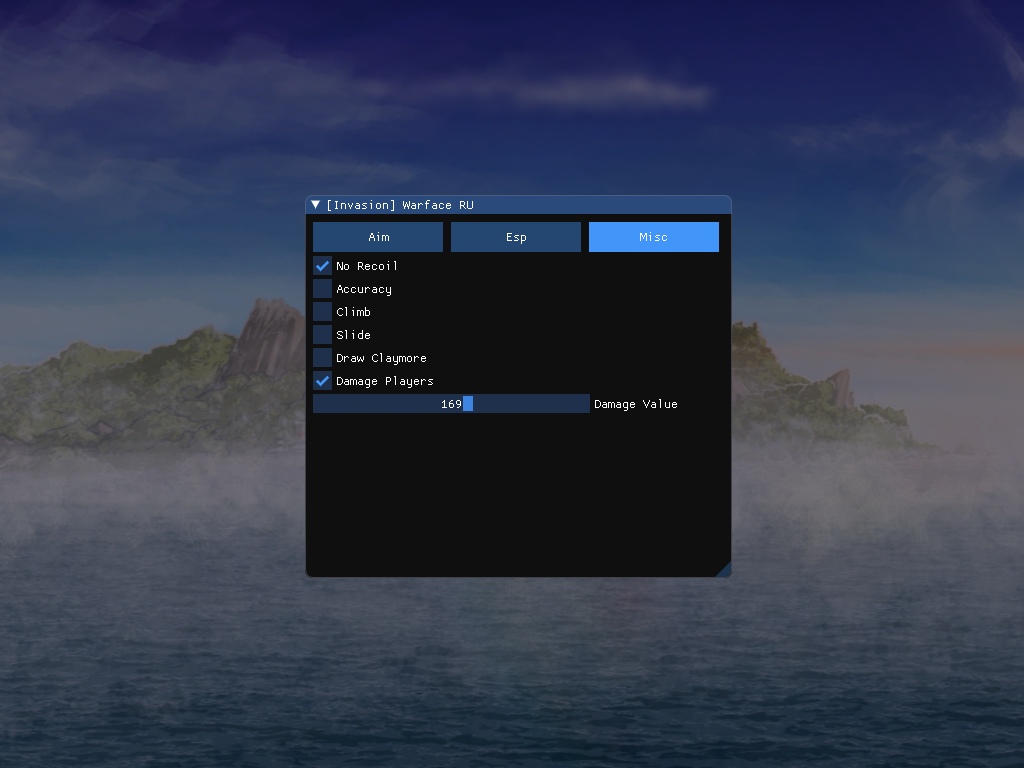Click the Damage Value label

pyautogui.click(x=635, y=404)
